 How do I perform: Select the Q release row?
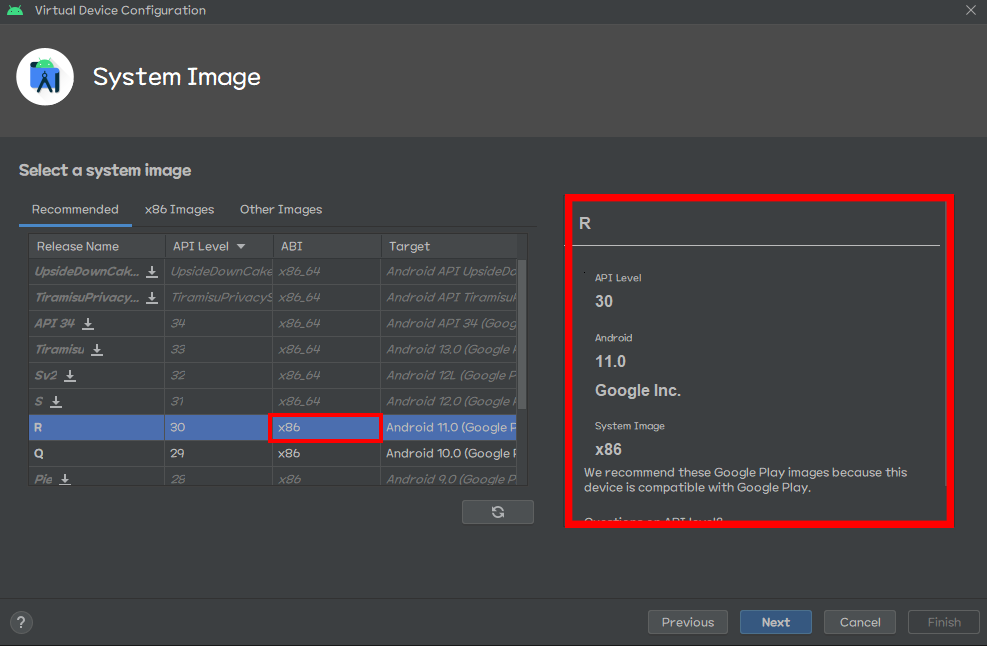[273, 453]
